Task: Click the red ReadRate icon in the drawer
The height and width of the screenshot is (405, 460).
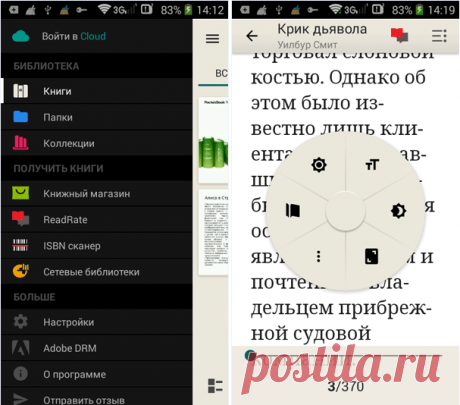Action: [x=21, y=219]
